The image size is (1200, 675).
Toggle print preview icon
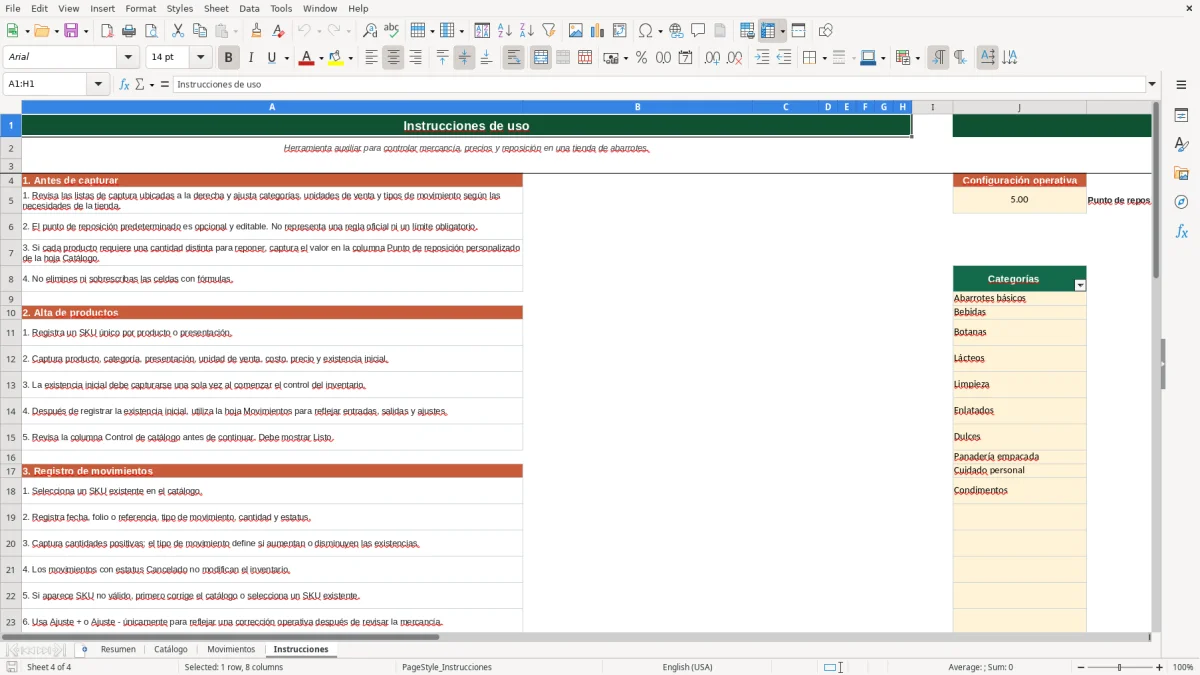151,31
